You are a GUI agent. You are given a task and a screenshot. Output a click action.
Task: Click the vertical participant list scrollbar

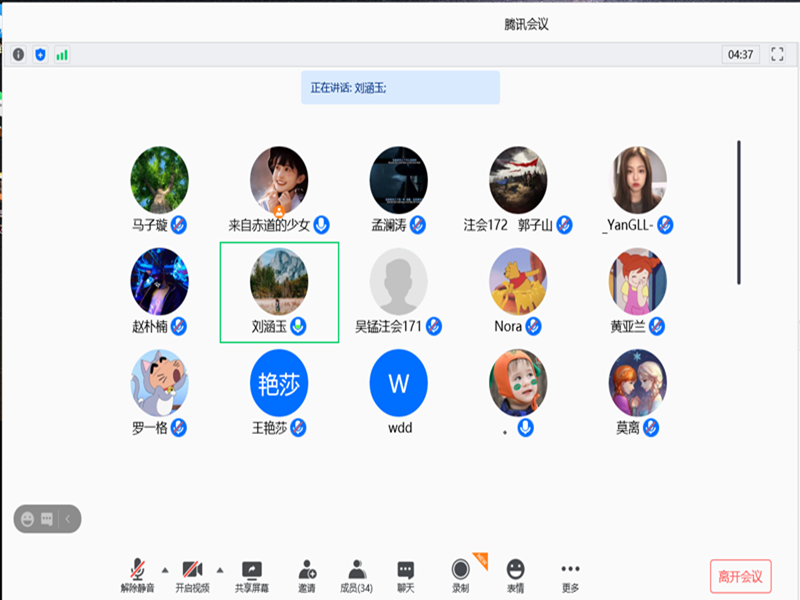tap(739, 212)
